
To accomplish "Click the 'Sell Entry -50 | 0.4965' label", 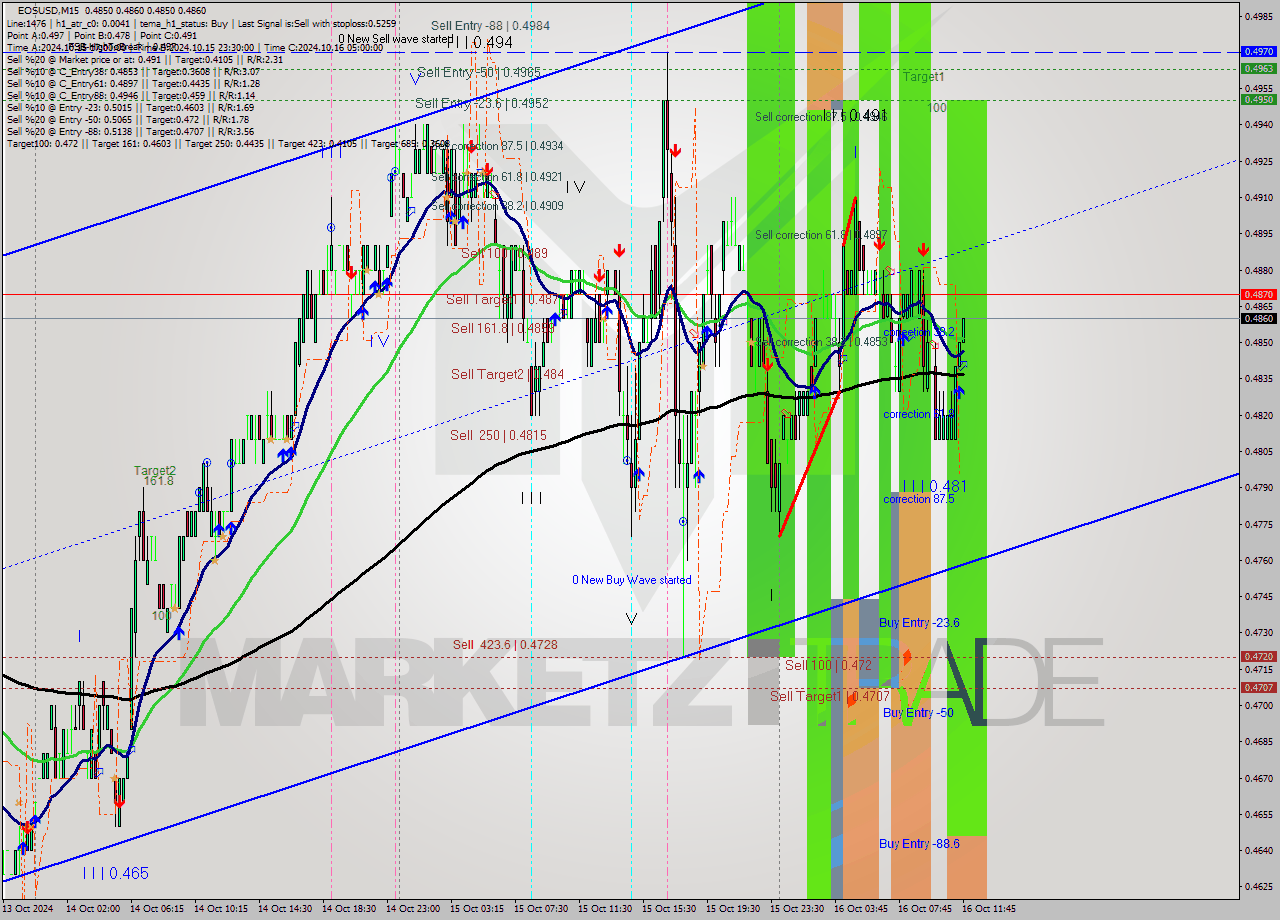I will click(479, 72).
